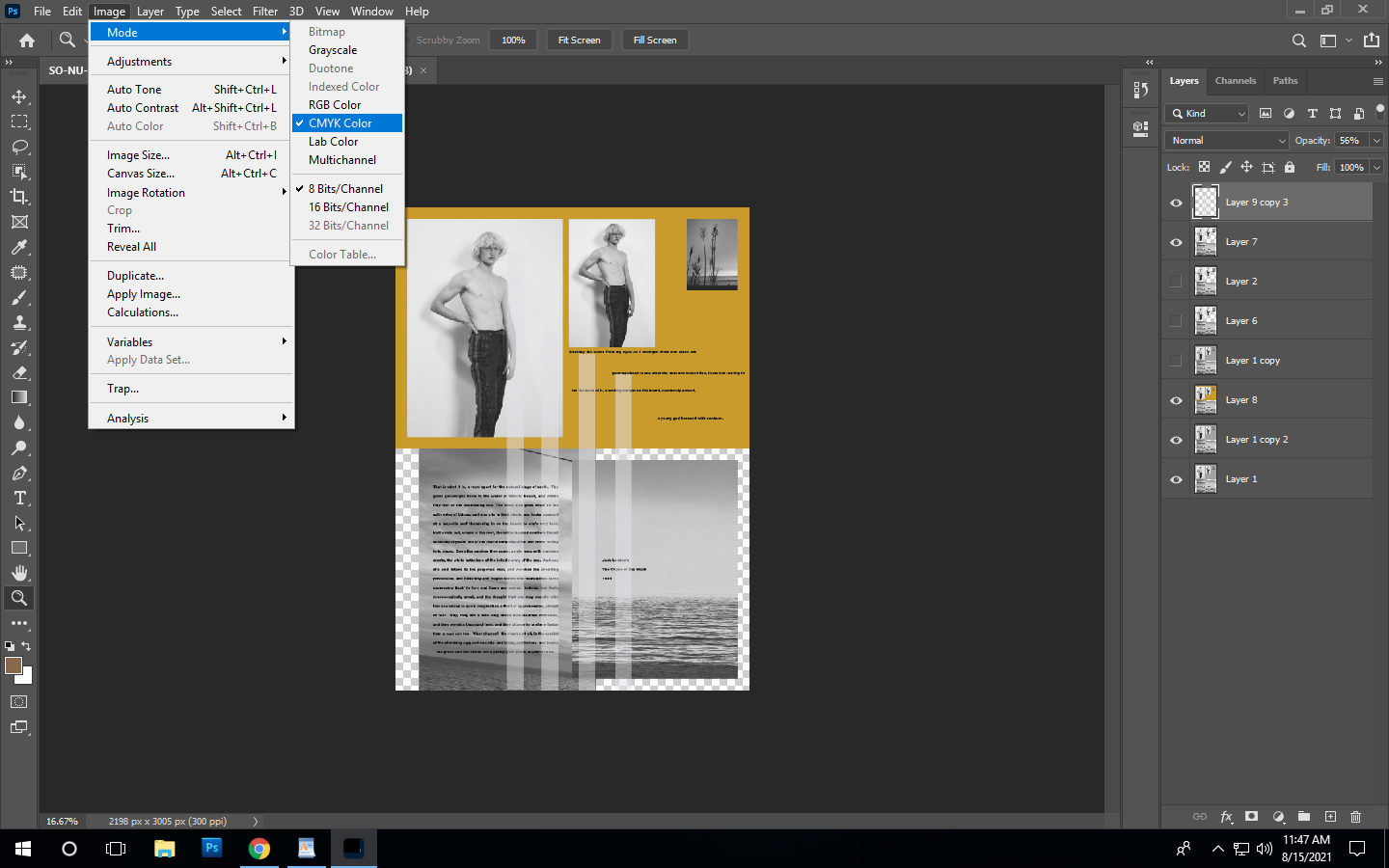1389x868 pixels.
Task: Toggle Quick Mask mode icon
Action: [19, 702]
